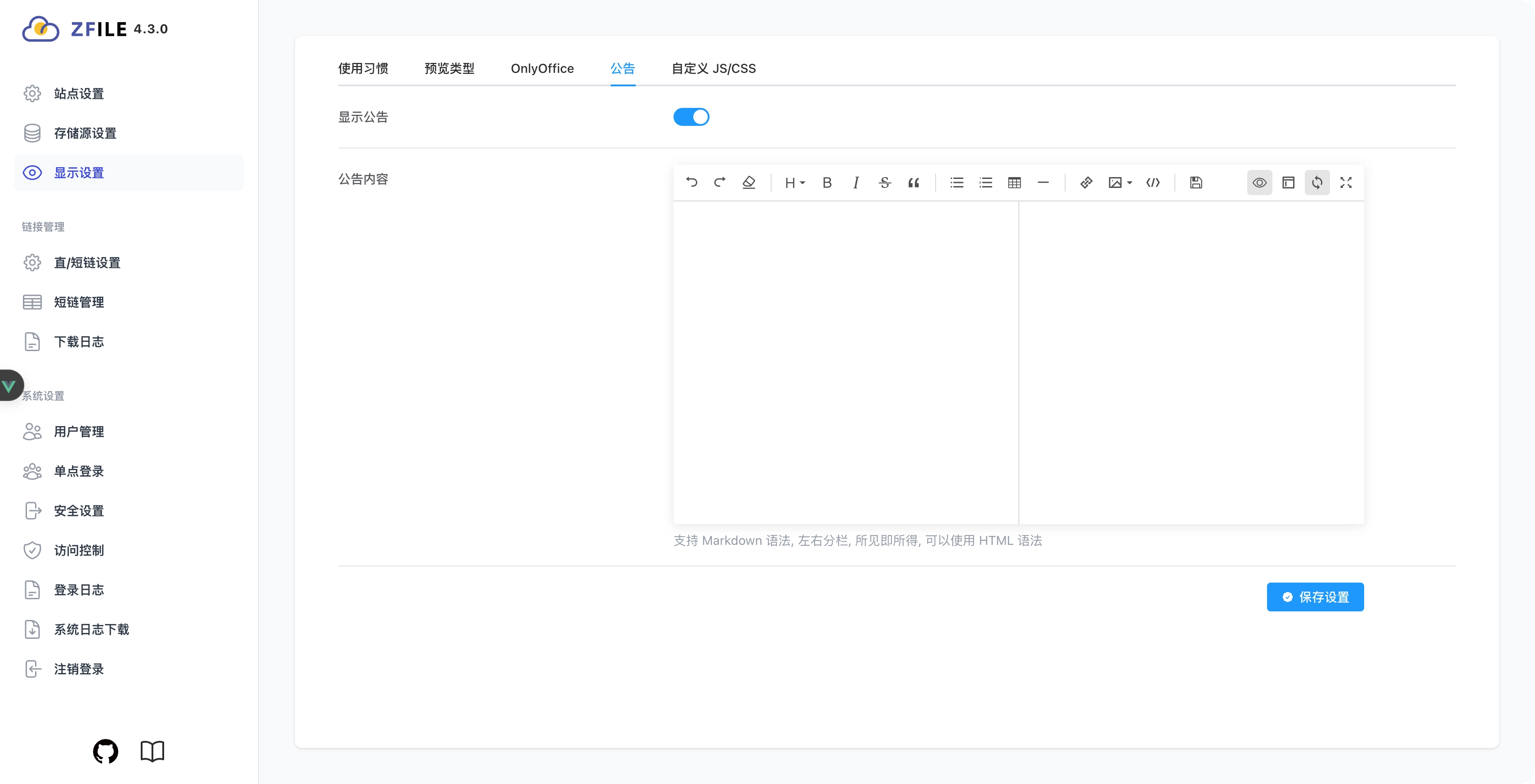The image size is (1535, 784).
Task: Turn off the 显示公告 switch
Action: pyautogui.click(x=691, y=117)
